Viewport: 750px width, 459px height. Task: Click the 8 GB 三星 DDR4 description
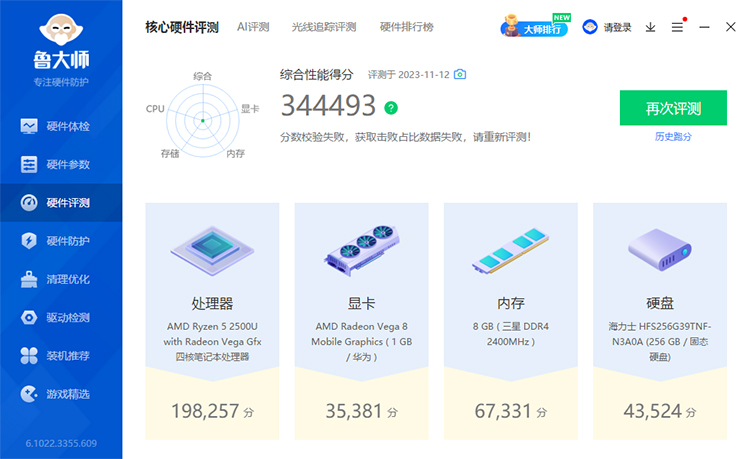[x=511, y=334]
